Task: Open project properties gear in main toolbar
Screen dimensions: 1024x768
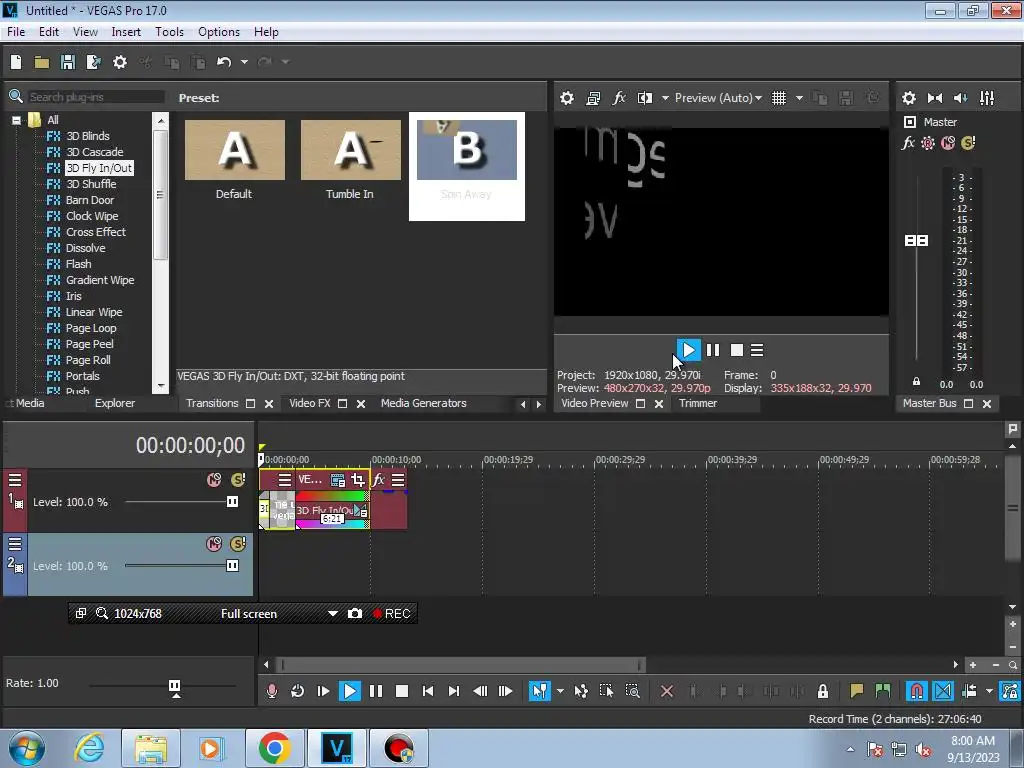Action: pos(120,62)
